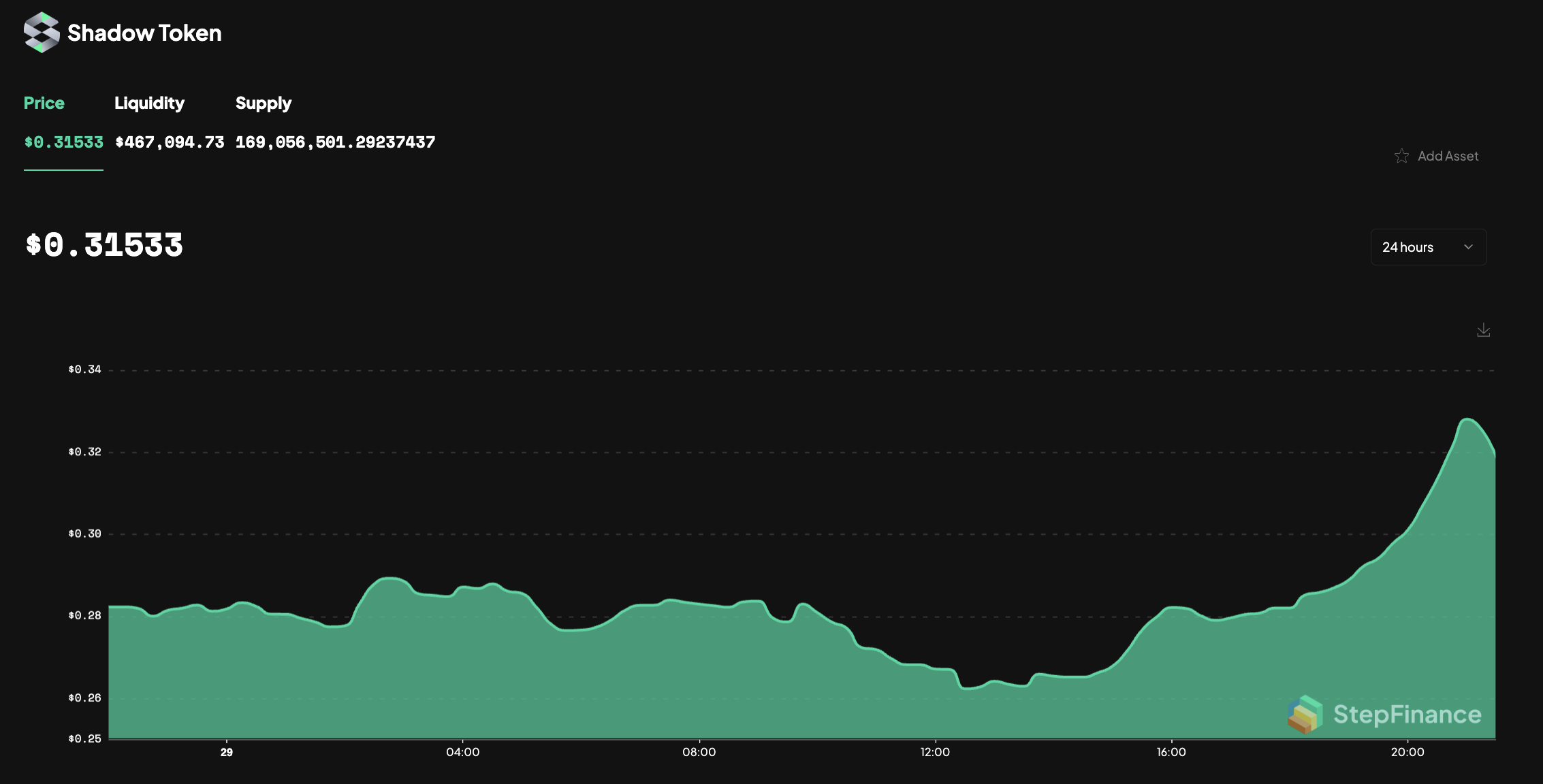
Task: Click the $0.34 label on the price axis
Action: [84, 370]
